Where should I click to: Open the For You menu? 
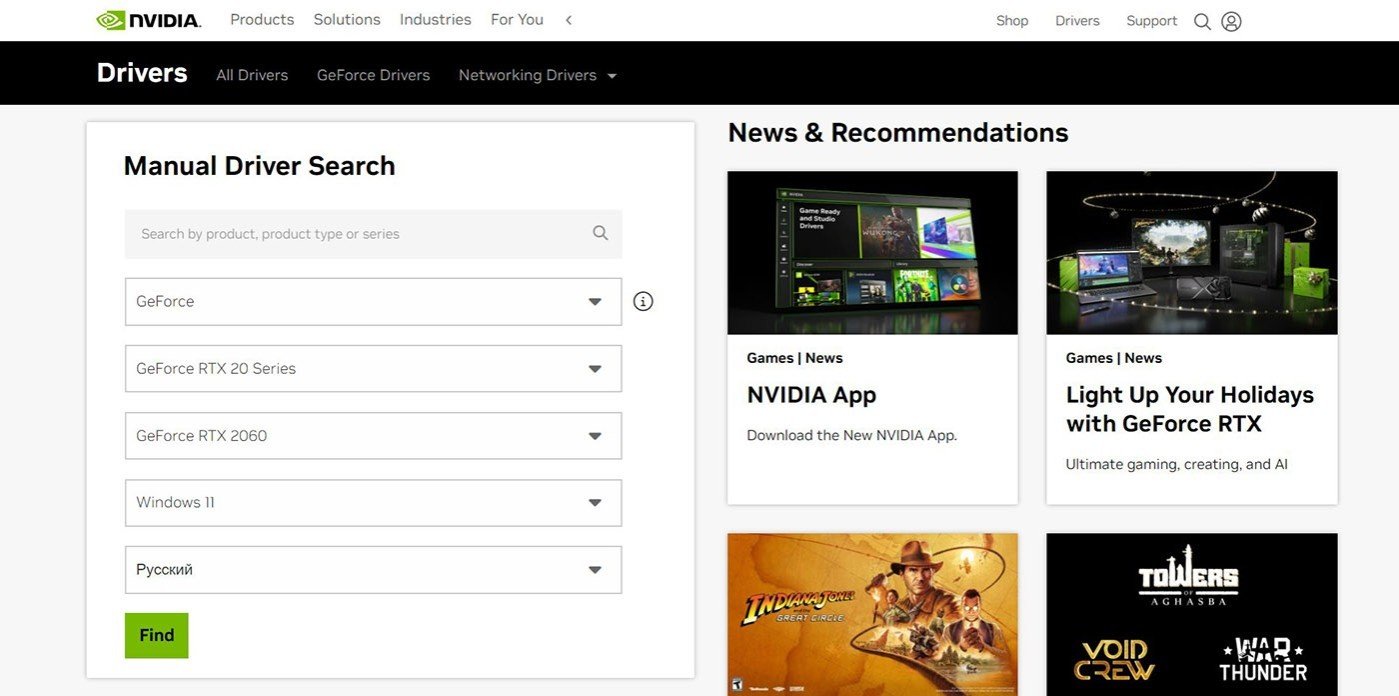[517, 20]
